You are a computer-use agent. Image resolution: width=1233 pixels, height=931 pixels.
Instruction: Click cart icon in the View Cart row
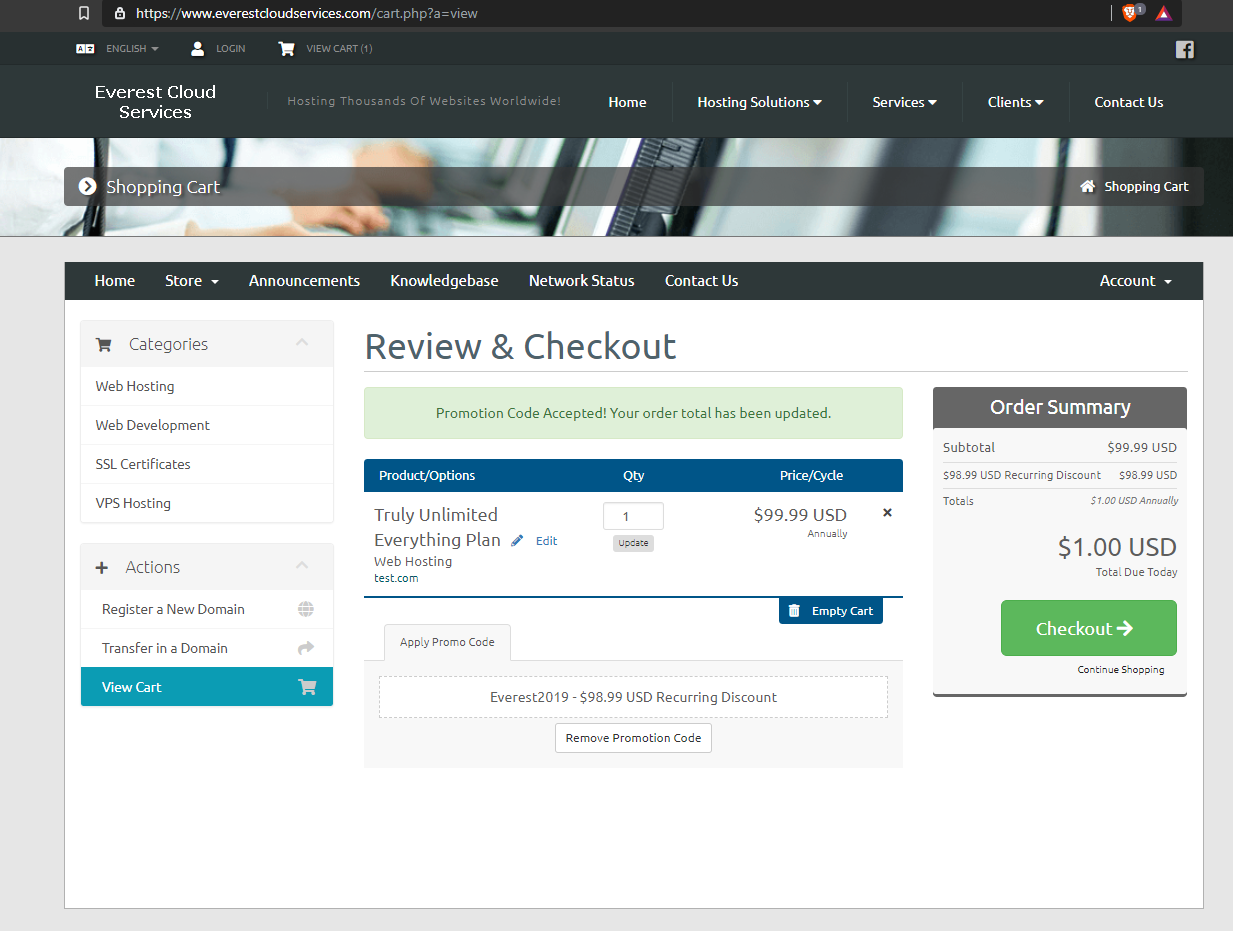tap(307, 687)
